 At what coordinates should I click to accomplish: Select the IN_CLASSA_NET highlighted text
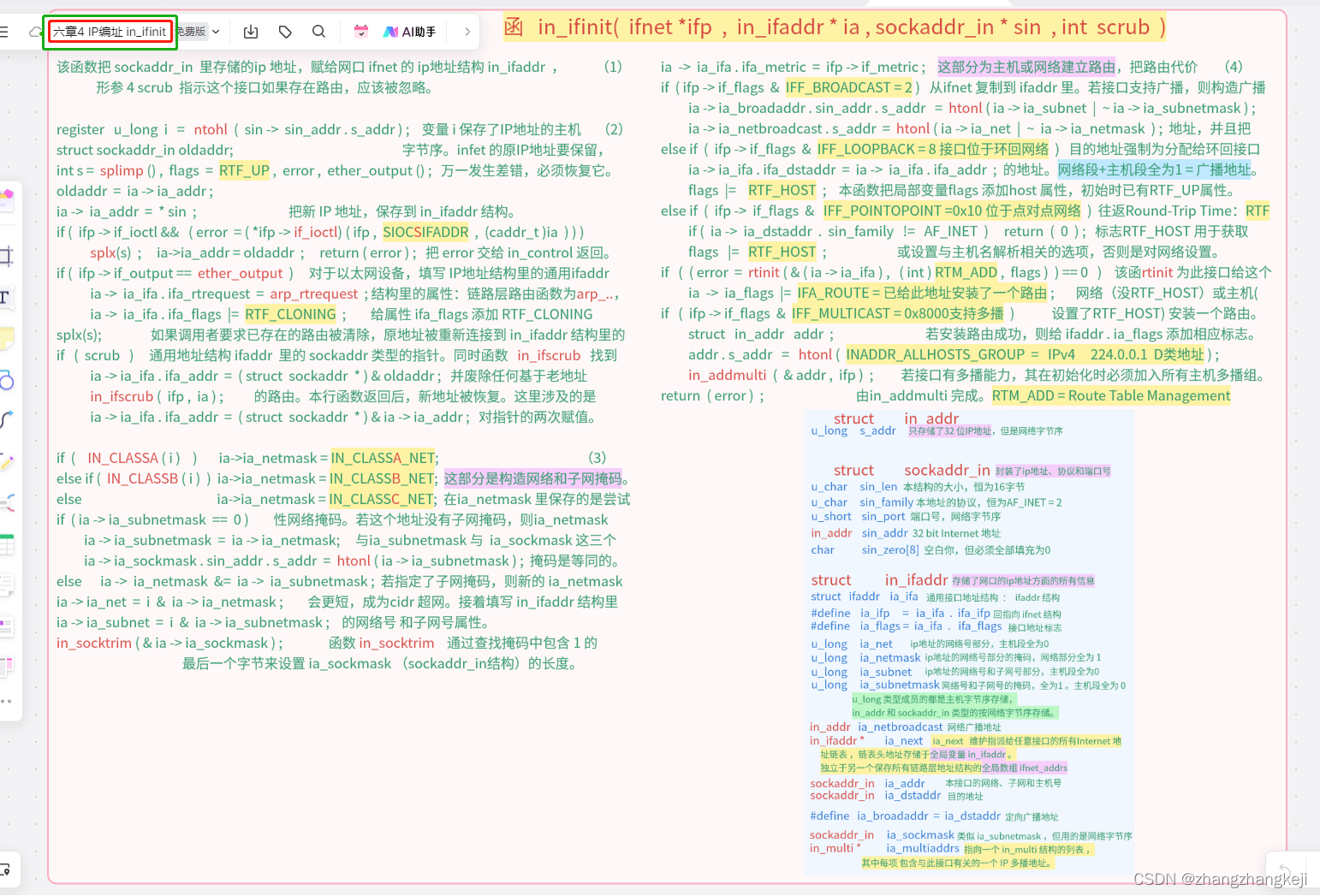384,458
